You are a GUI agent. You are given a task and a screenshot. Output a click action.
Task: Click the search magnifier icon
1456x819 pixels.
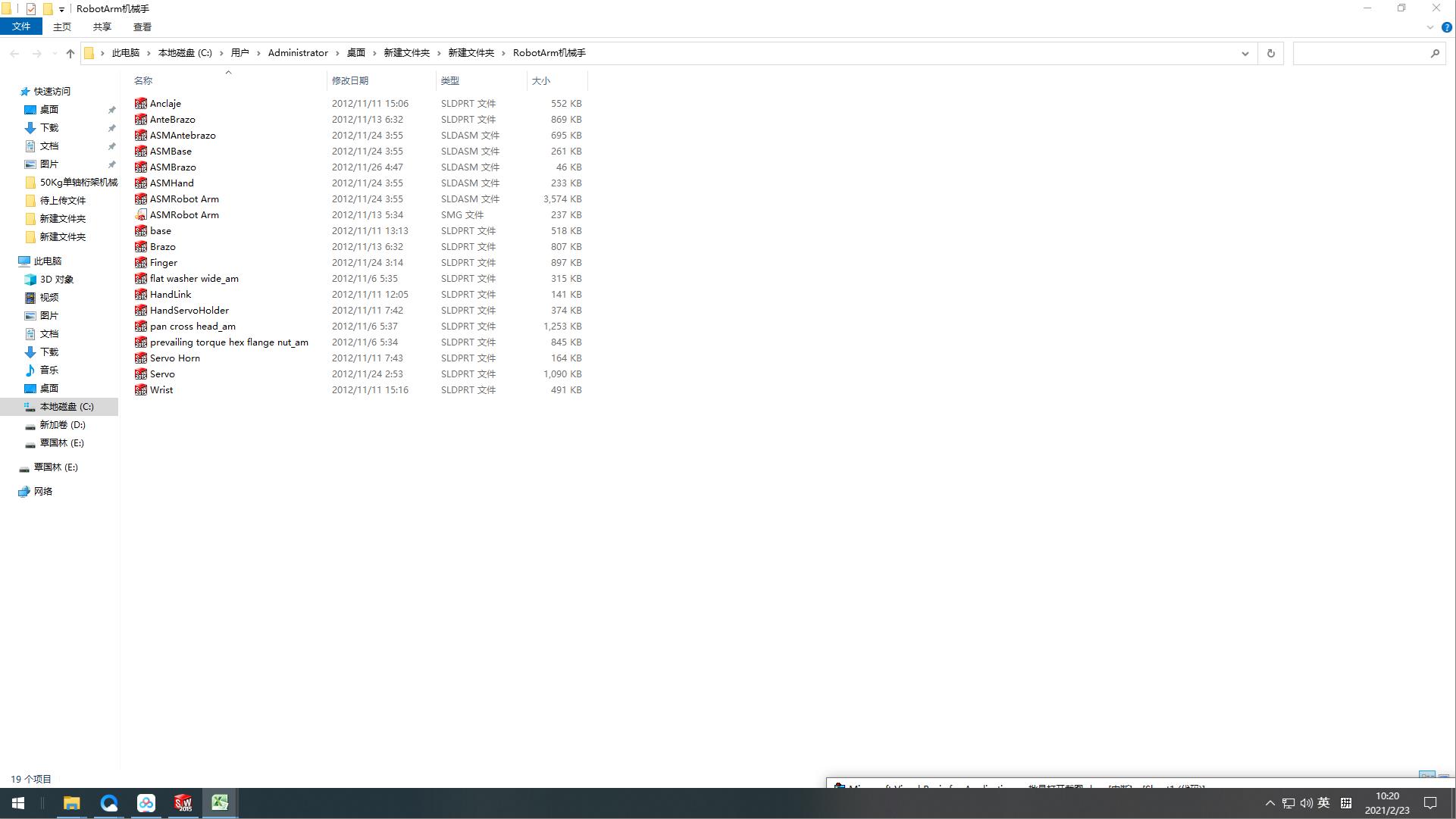[1435, 53]
